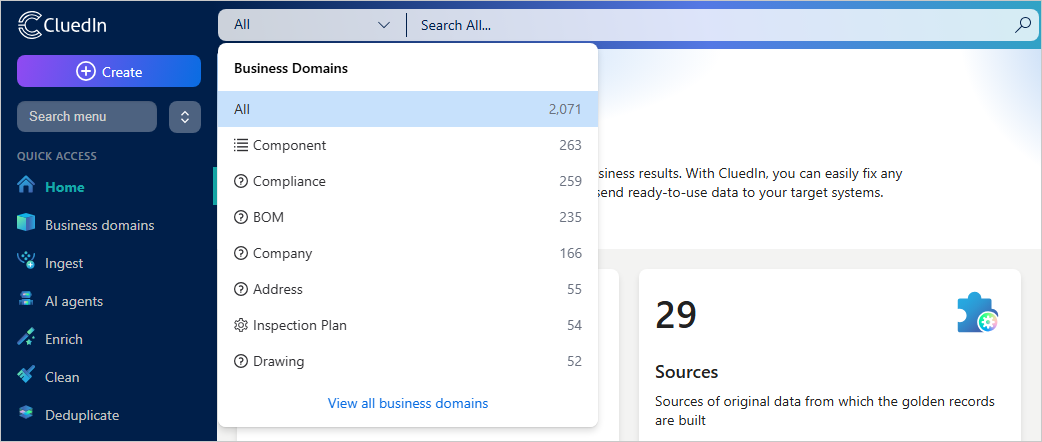
Task: Click the 263 count beside Component
Action: [570, 145]
